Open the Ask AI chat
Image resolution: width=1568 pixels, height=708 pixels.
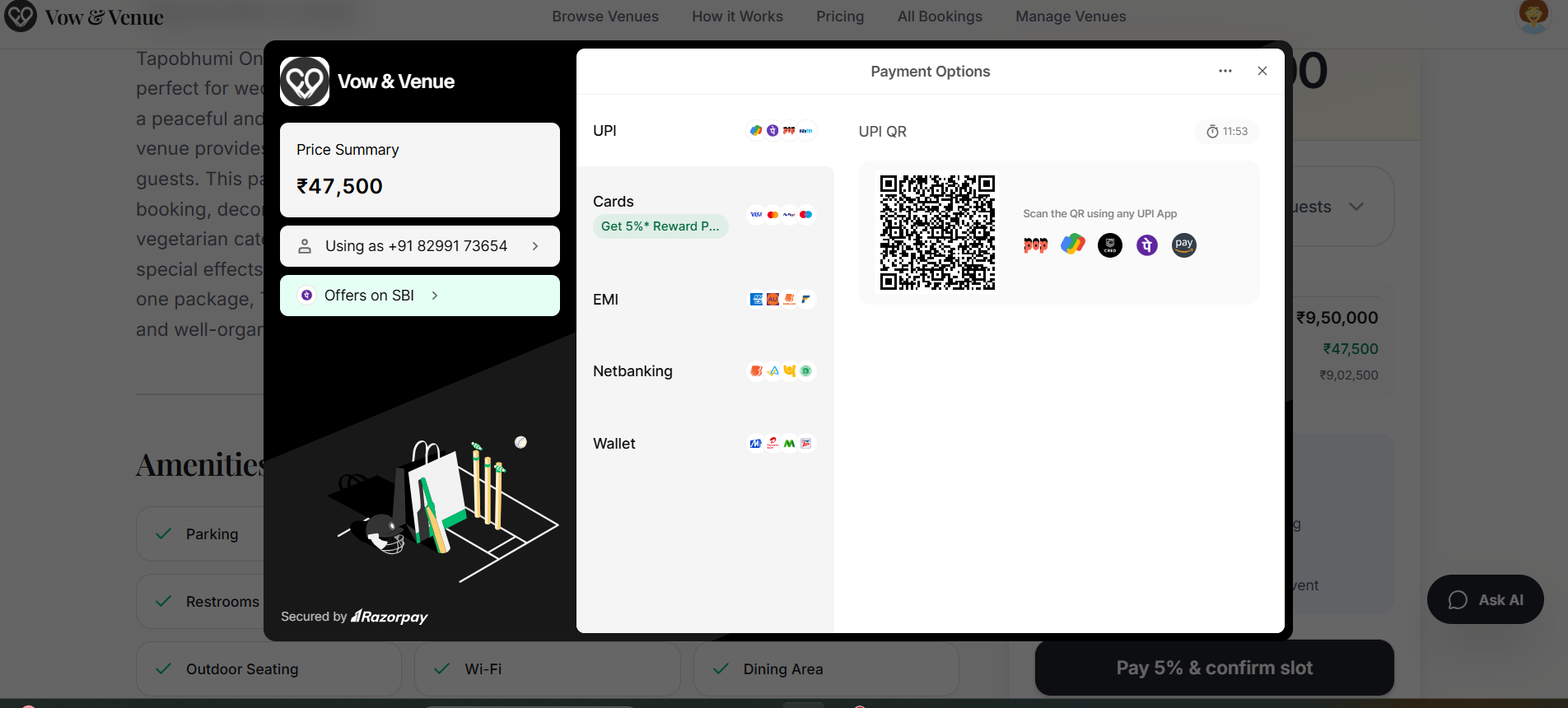click(x=1486, y=599)
